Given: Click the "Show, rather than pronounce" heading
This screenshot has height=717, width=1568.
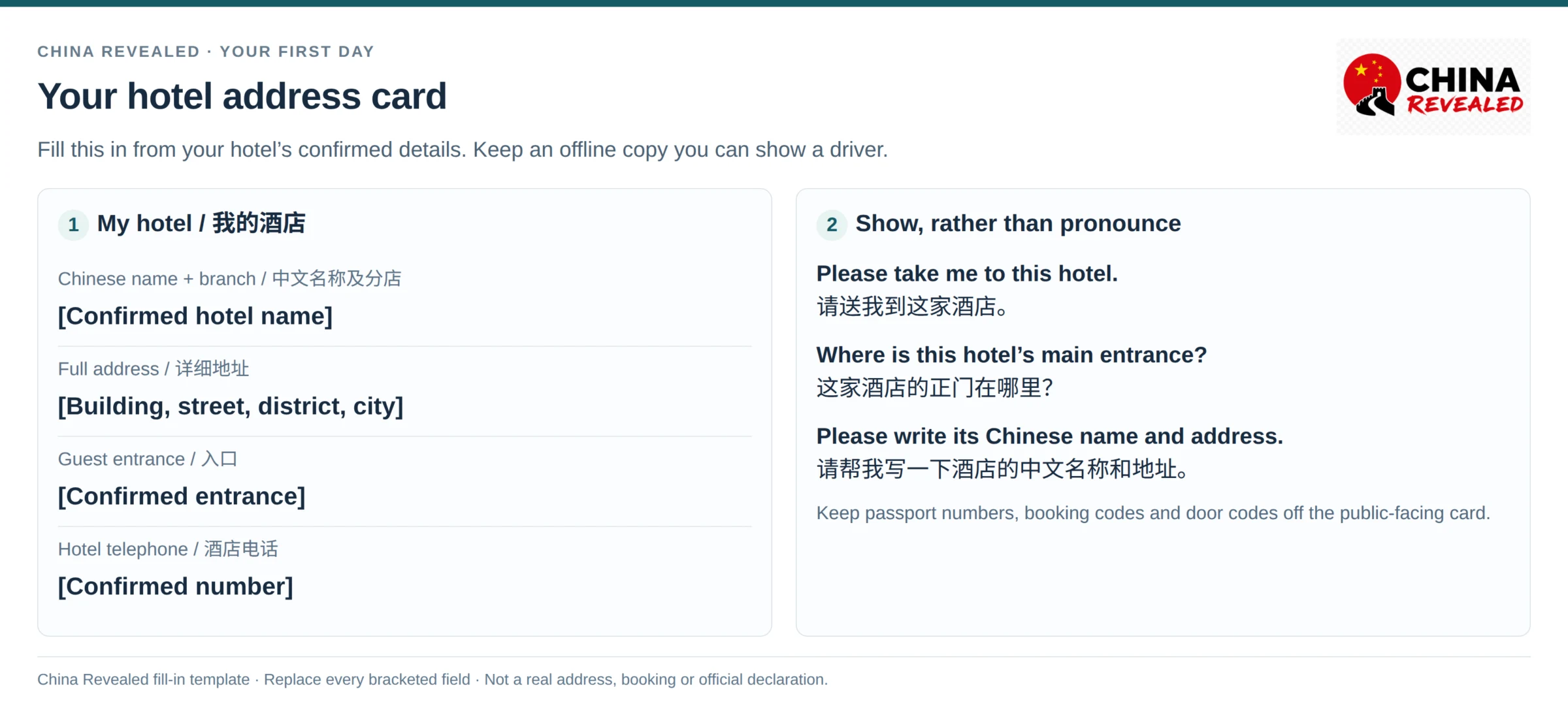Looking at the screenshot, I should 1019,223.
